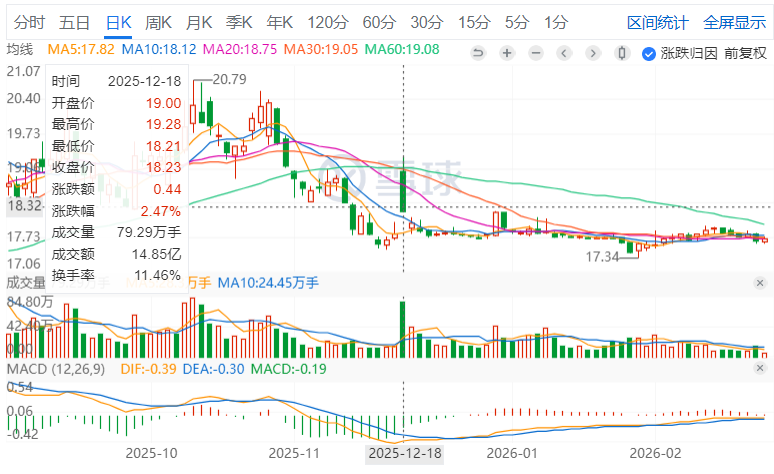
Task: Click the 均线 label
Action: [20, 49]
